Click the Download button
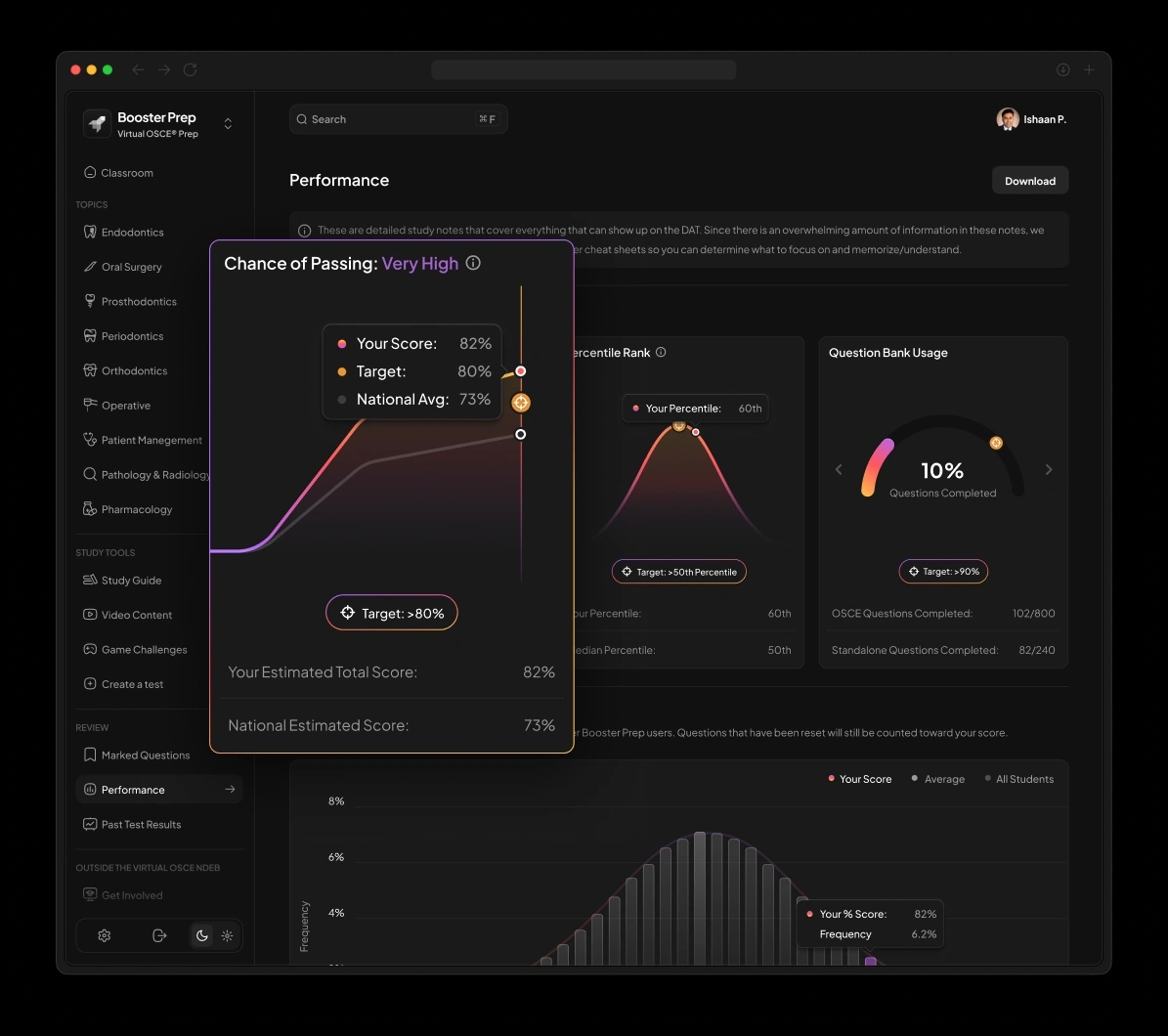1168x1036 pixels. 1030,180
